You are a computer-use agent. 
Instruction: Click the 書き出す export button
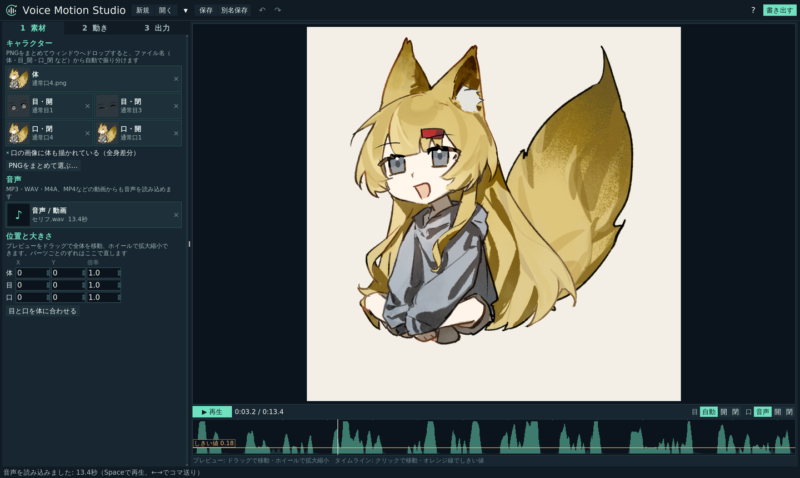pyautogui.click(x=779, y=10)
